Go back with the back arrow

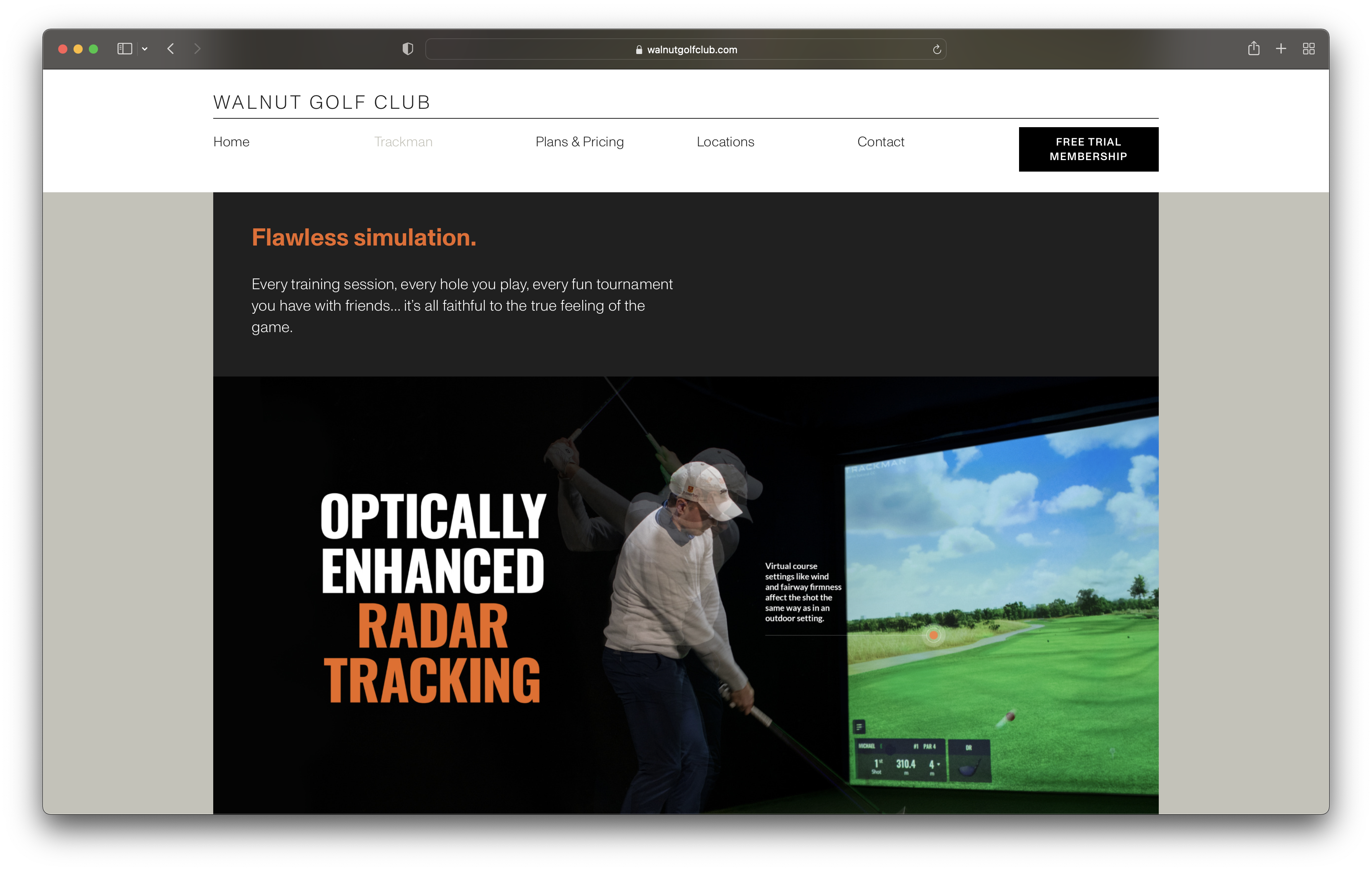170,49
